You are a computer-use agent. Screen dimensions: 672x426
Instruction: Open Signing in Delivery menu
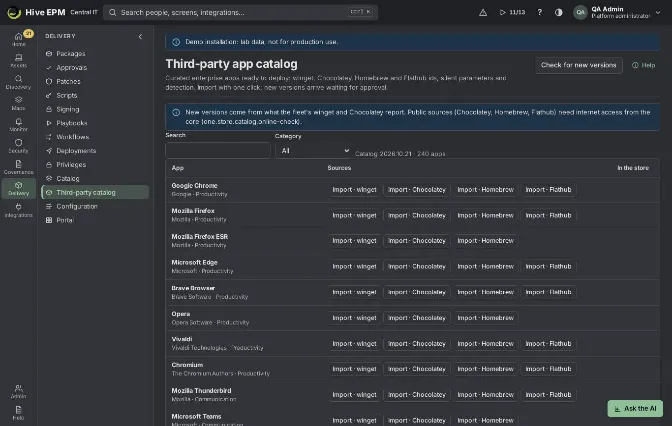pyautogui.click(x=95, y=109)
